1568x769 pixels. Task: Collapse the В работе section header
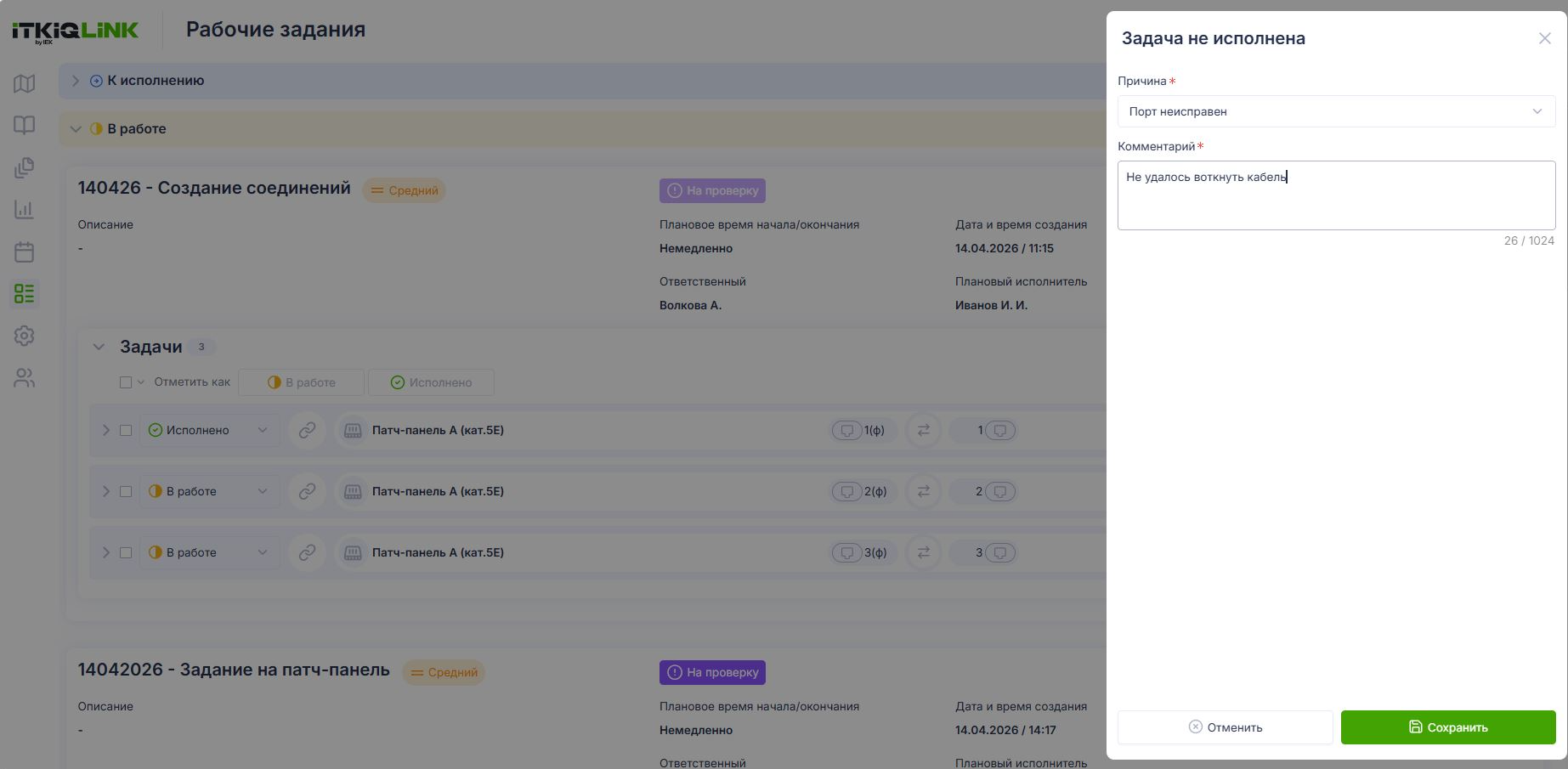[75, 129]
